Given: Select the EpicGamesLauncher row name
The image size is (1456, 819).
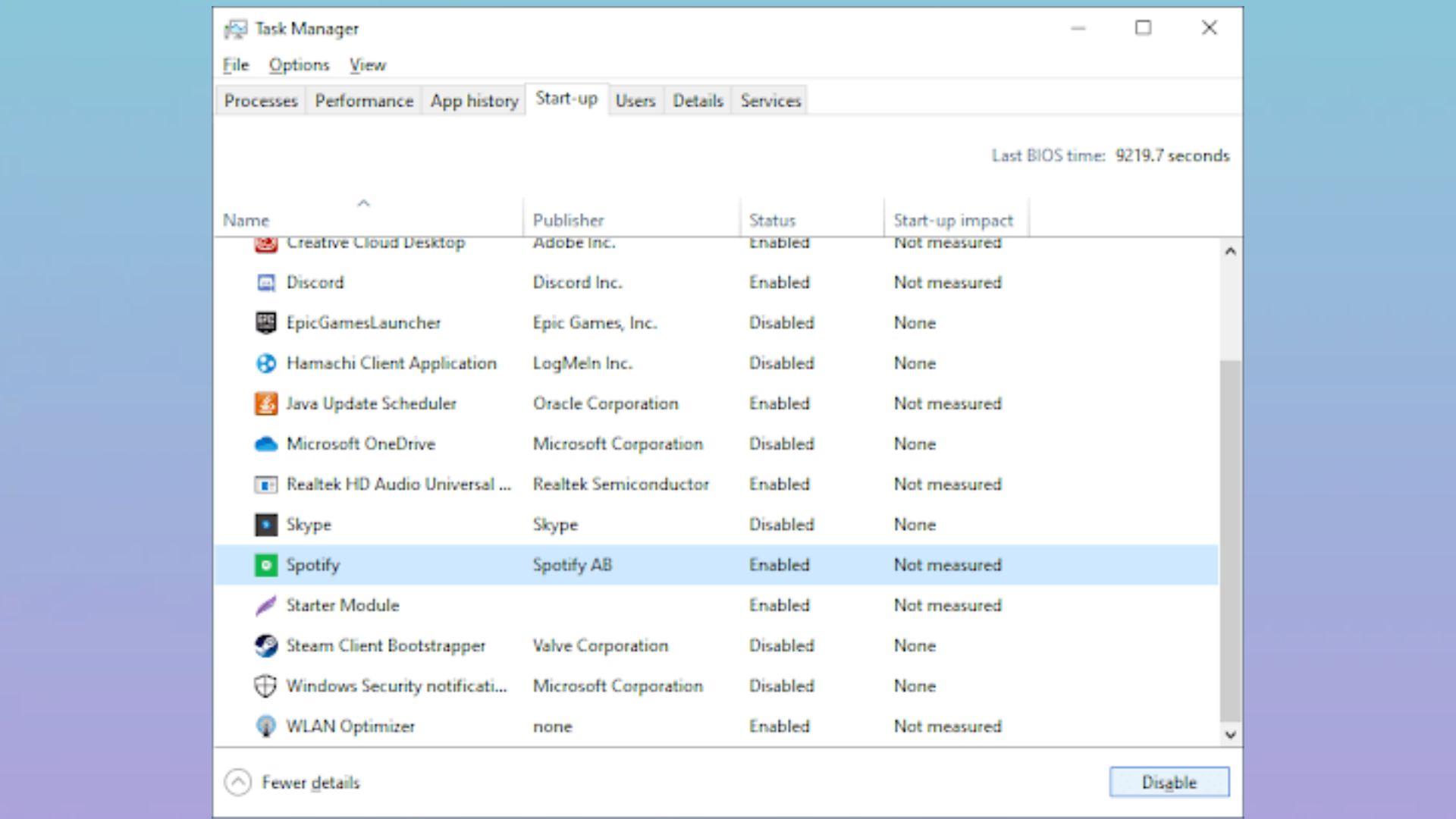Looking at the screenshot, I should [x=363, y=323].
